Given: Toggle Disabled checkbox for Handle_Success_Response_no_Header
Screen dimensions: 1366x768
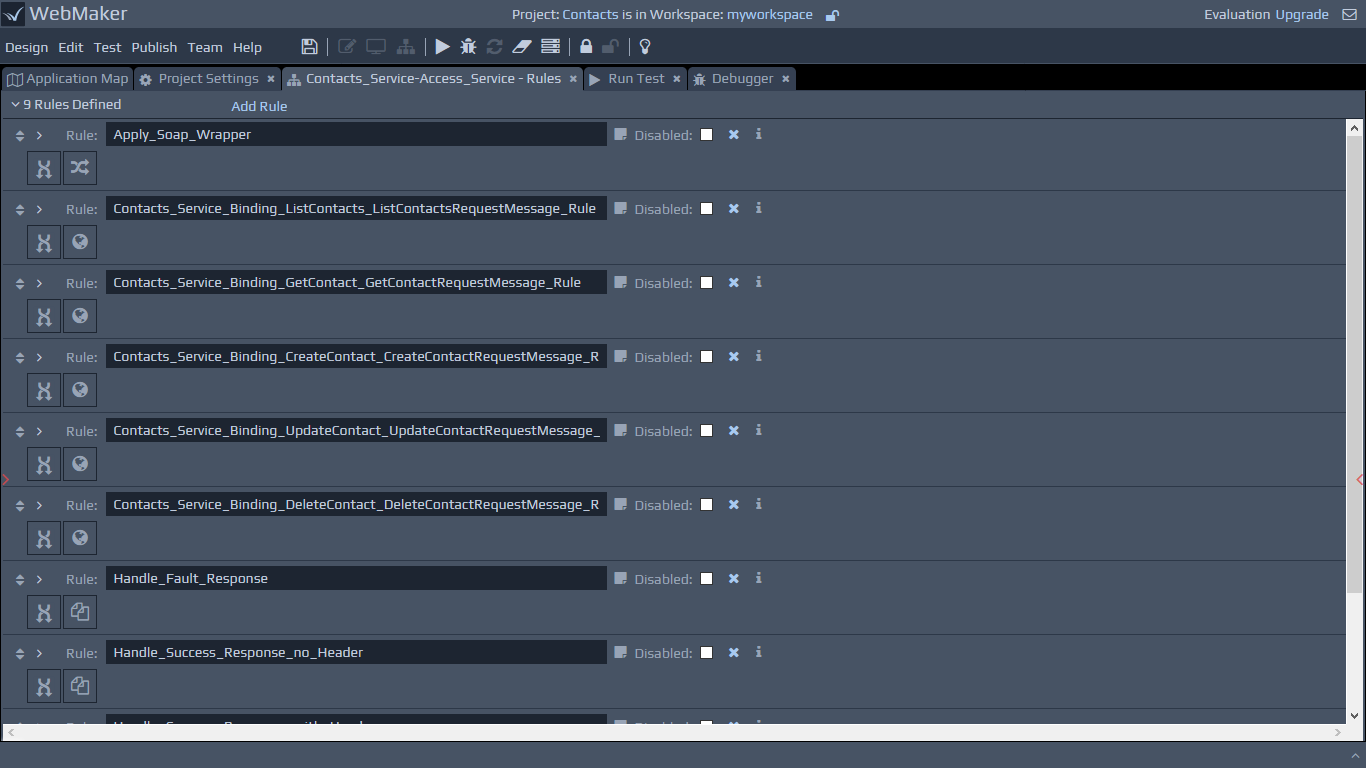Looking at the screenshot, I should 707,653.
